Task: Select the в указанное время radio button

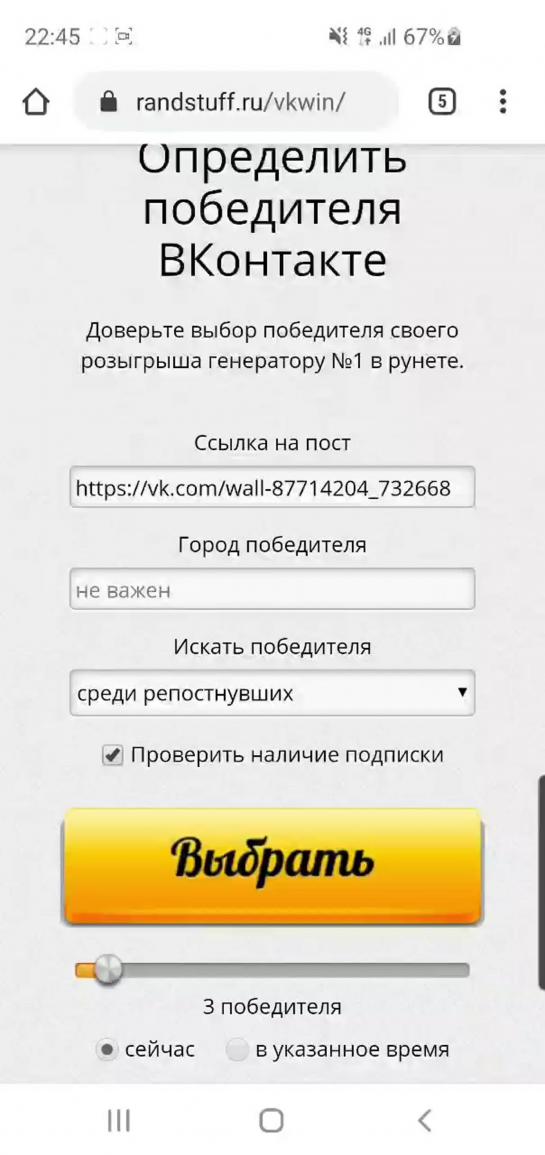Action: point(237,1050)
